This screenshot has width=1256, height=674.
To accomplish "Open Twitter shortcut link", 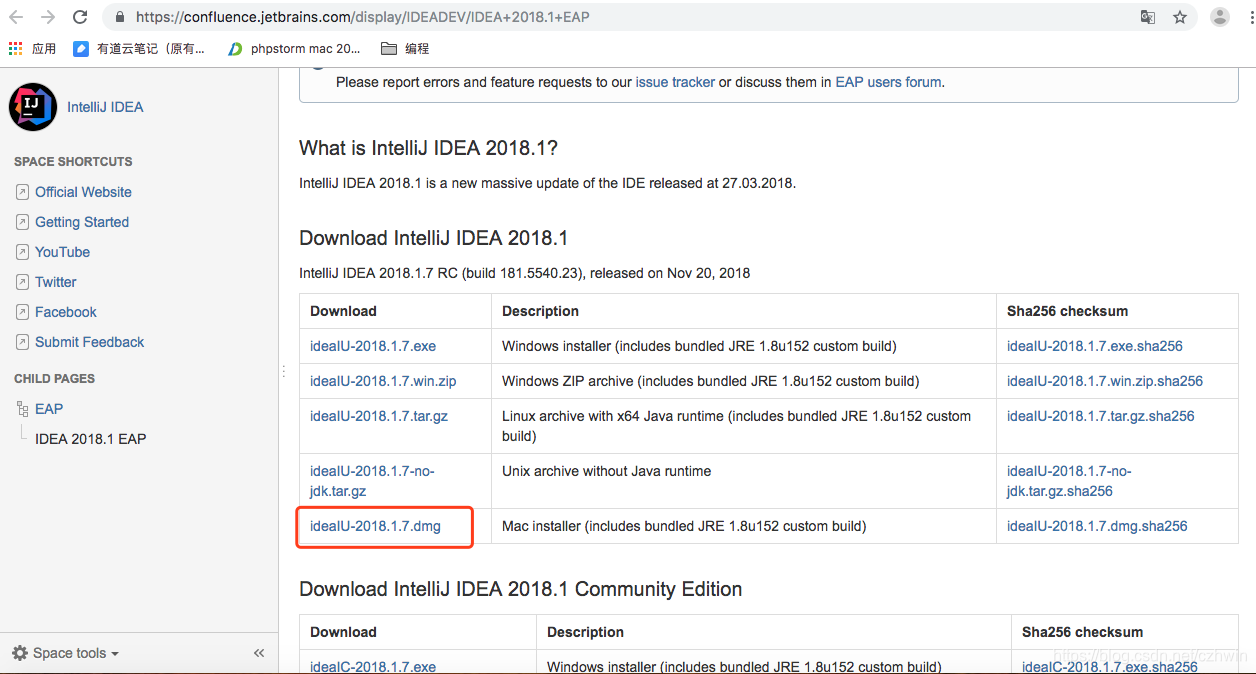I will (x=56, y=282).
